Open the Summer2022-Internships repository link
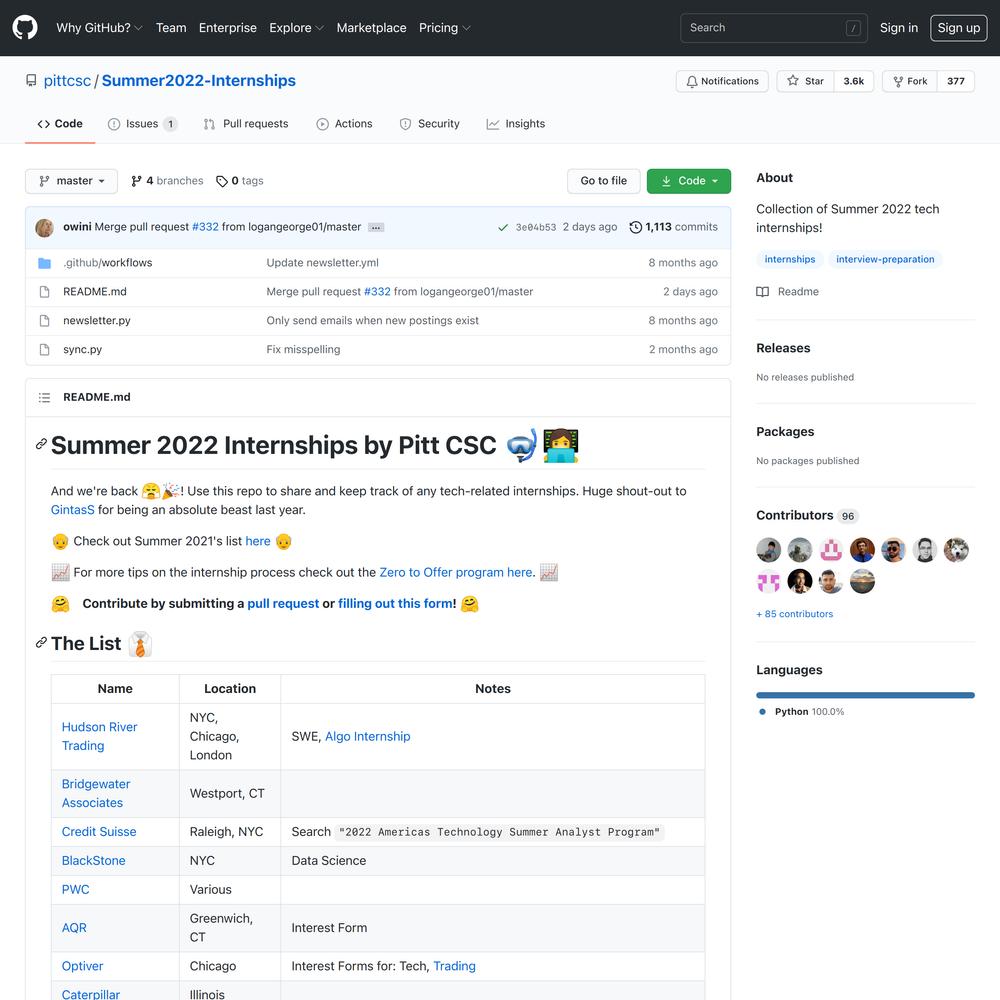The image size is (1000, 1000). (198, 81)
